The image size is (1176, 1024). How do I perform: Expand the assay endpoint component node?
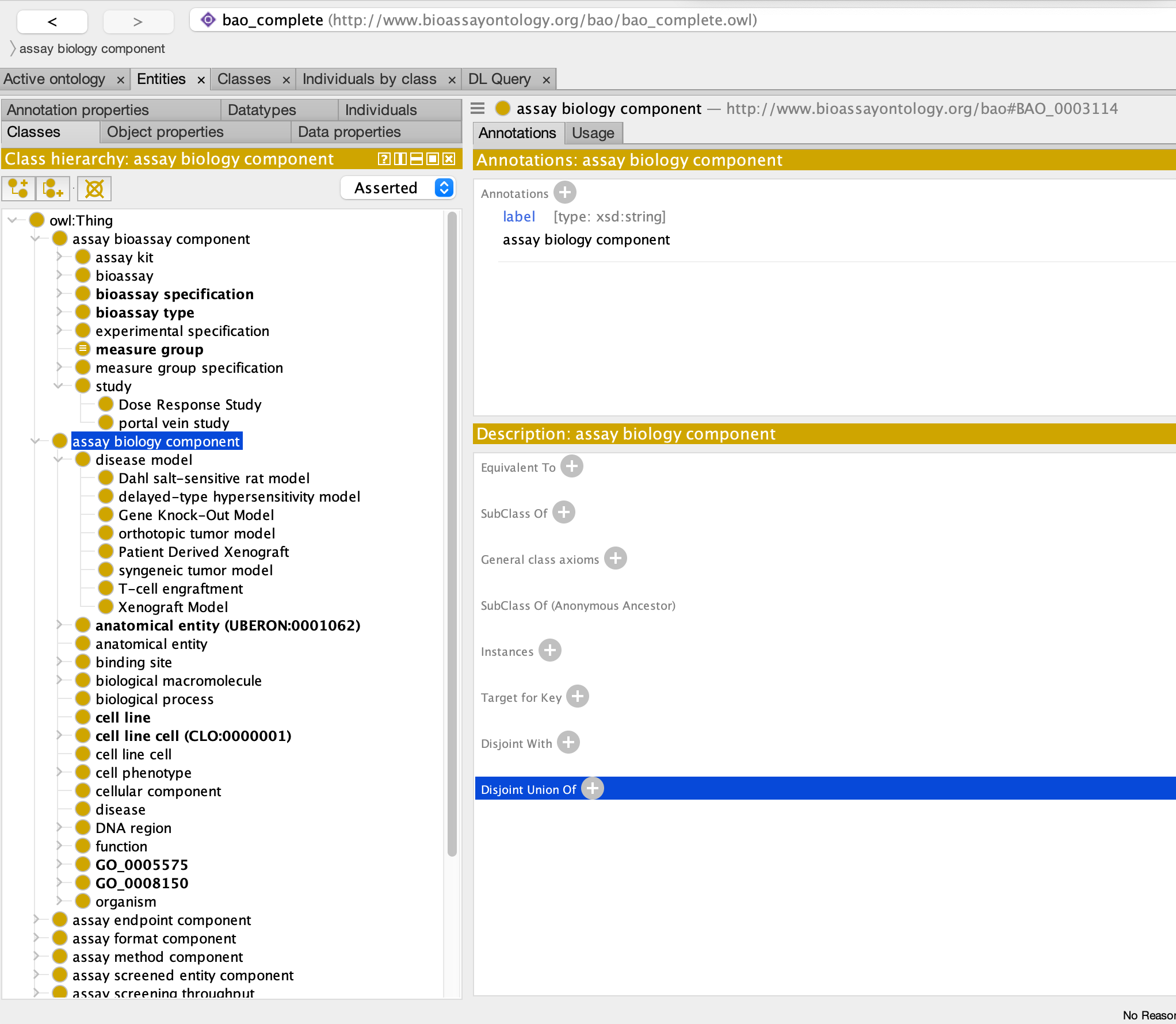tap(36, 919)
